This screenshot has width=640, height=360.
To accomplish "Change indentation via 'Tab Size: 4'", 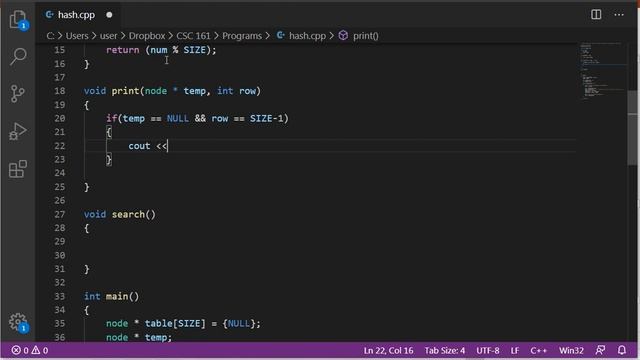I will click(444, 351).
